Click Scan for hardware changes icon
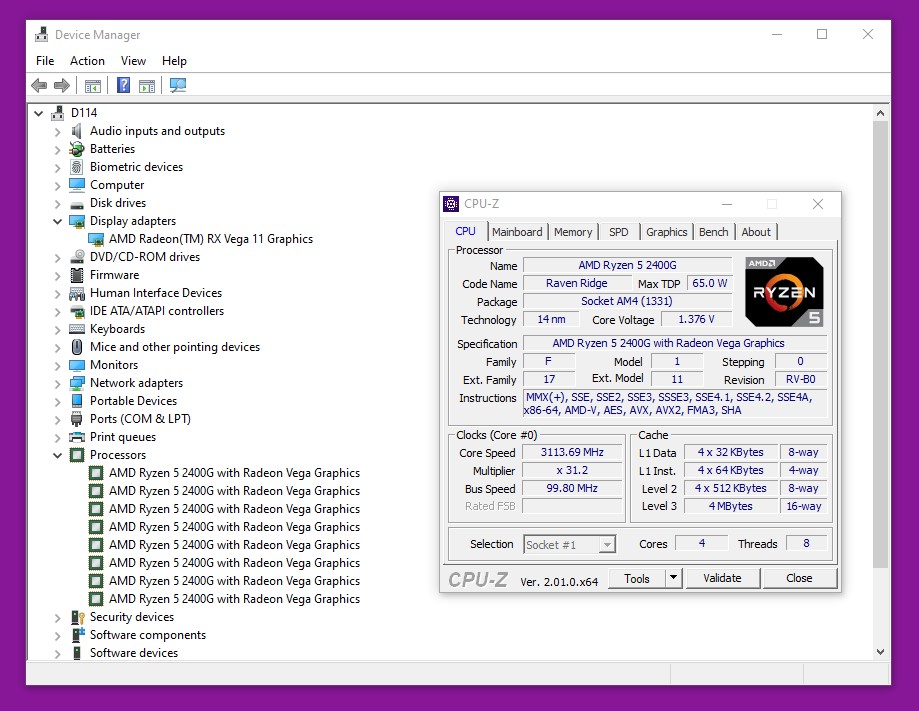 (178, 86)
